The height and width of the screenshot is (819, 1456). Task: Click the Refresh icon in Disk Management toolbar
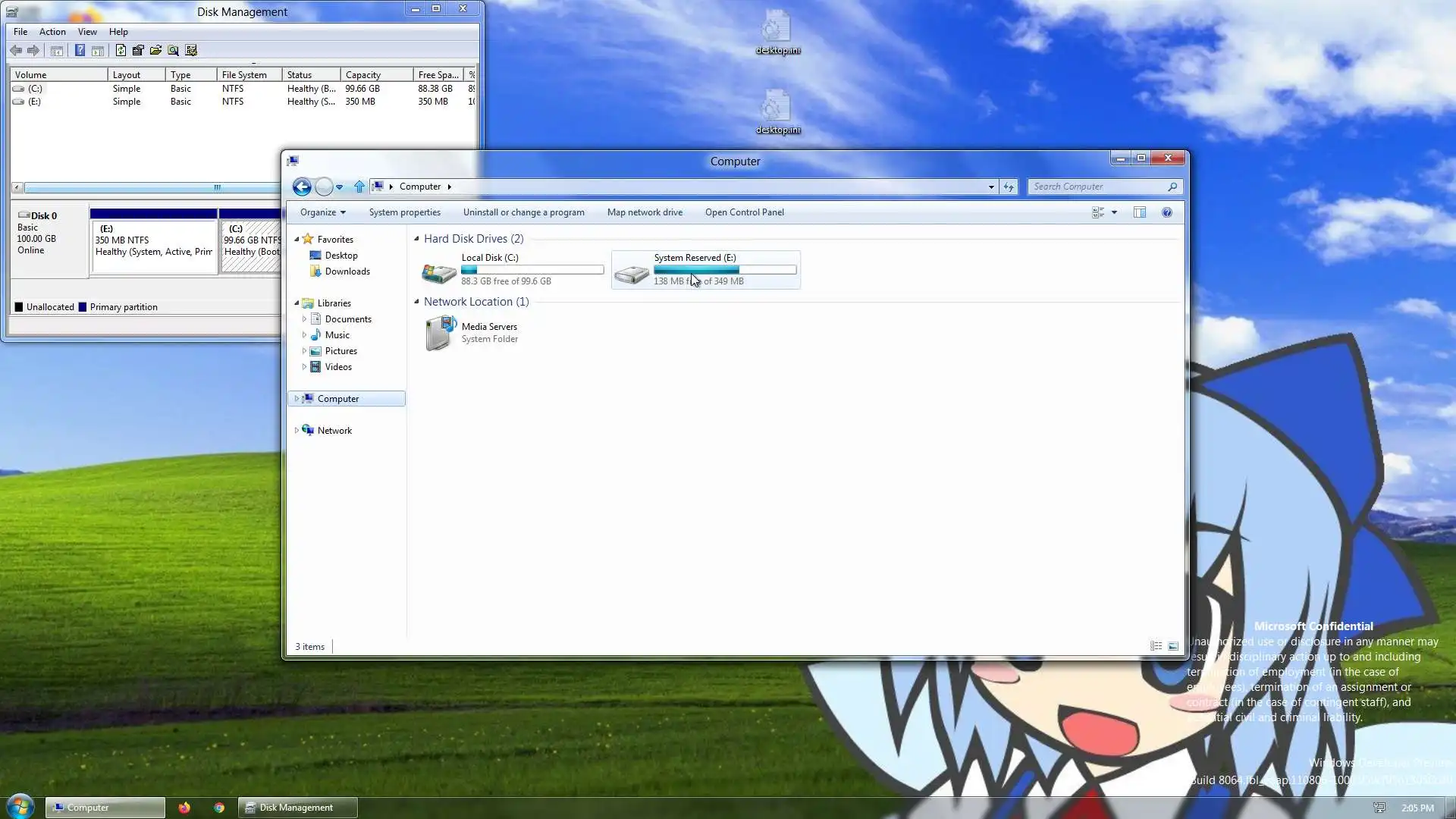point(121,51)
